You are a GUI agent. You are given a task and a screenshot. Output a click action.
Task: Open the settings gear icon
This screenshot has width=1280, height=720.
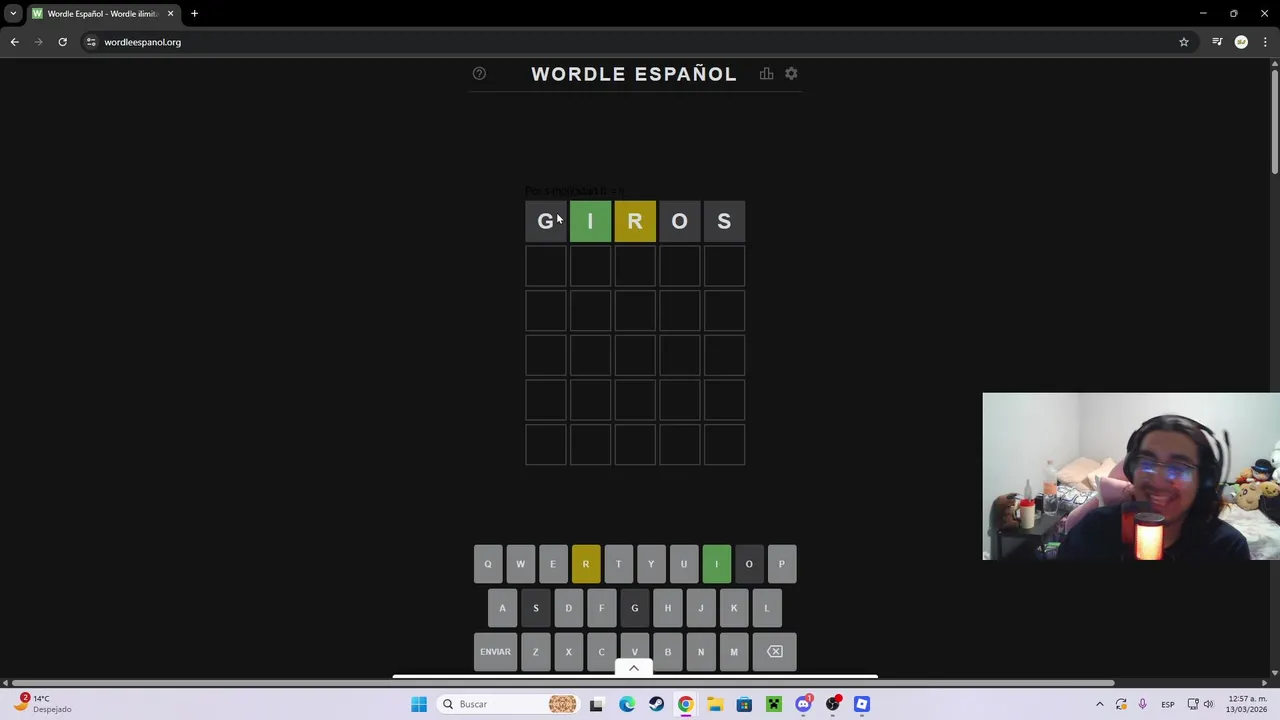[x=791, y=73]
